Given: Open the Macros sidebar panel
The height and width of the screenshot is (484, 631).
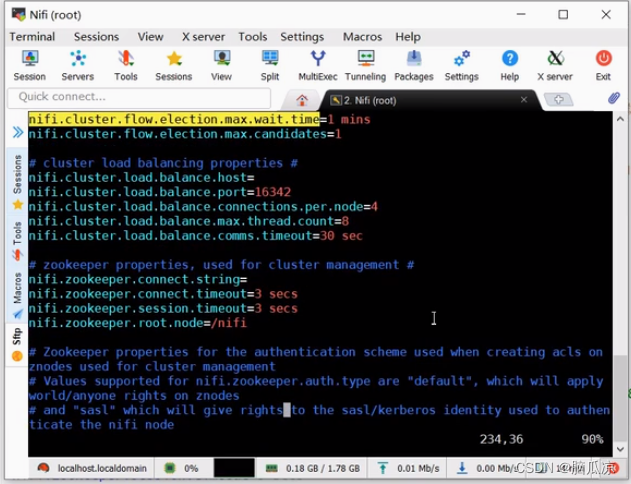Looking at the screenshot, I should [x=17, y=295].
